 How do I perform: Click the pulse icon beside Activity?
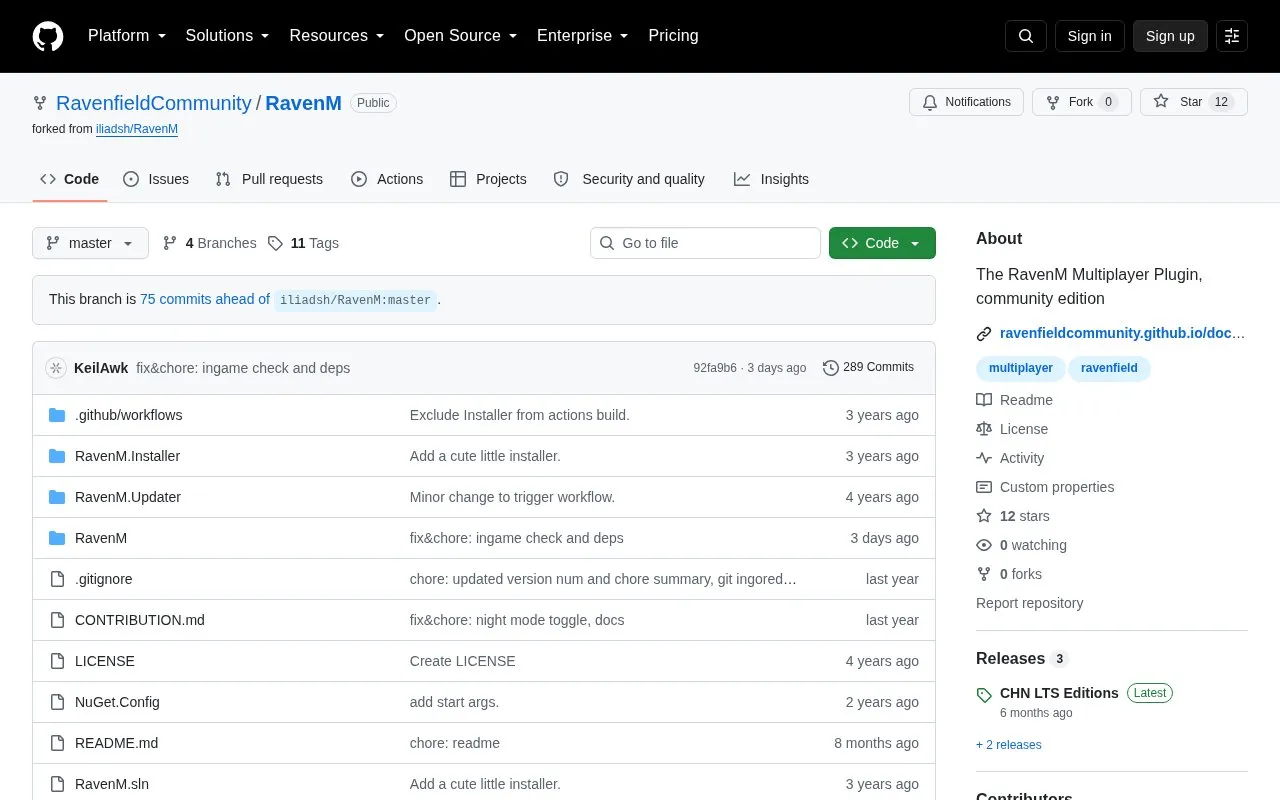point(984,458)
